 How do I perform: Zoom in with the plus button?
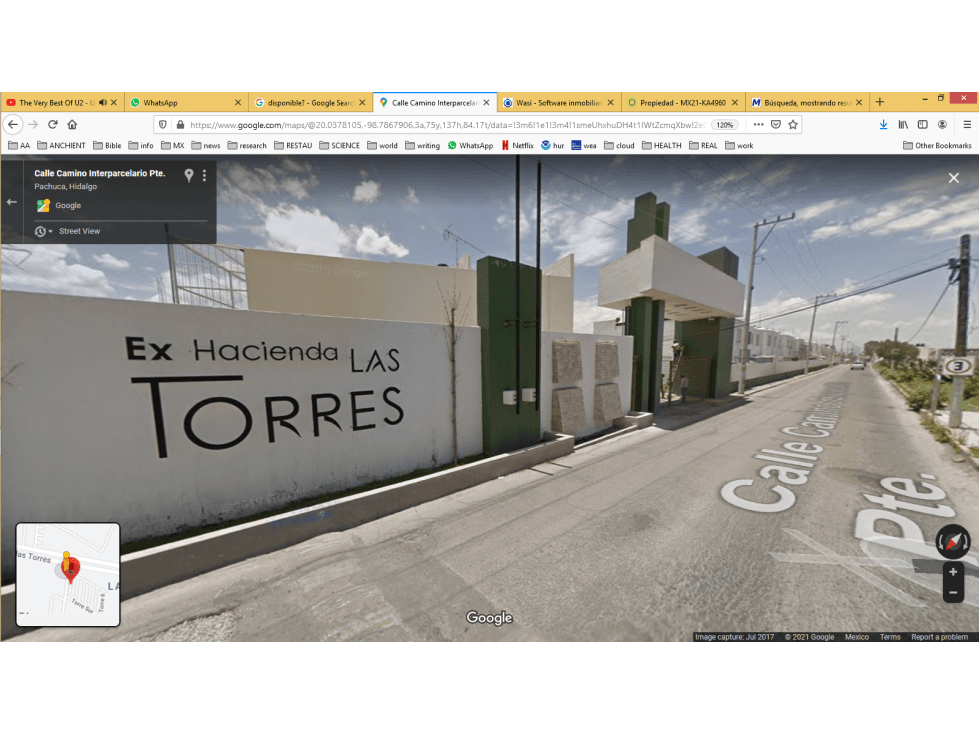tap(953, 572)
